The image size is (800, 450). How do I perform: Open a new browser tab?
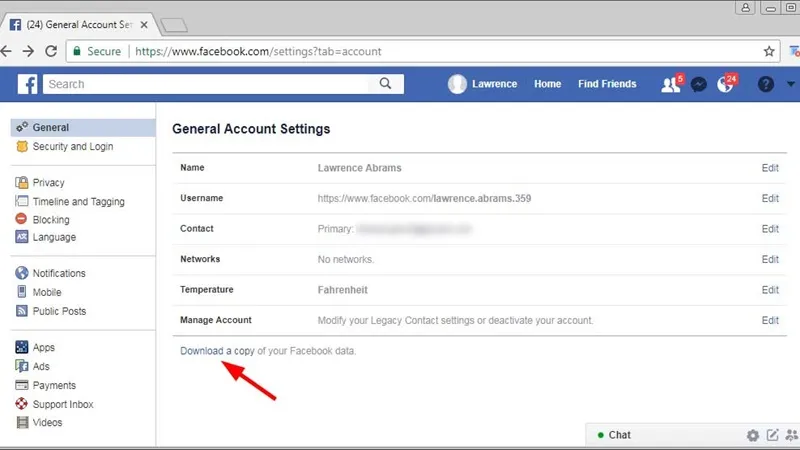[x=174, y=25]
